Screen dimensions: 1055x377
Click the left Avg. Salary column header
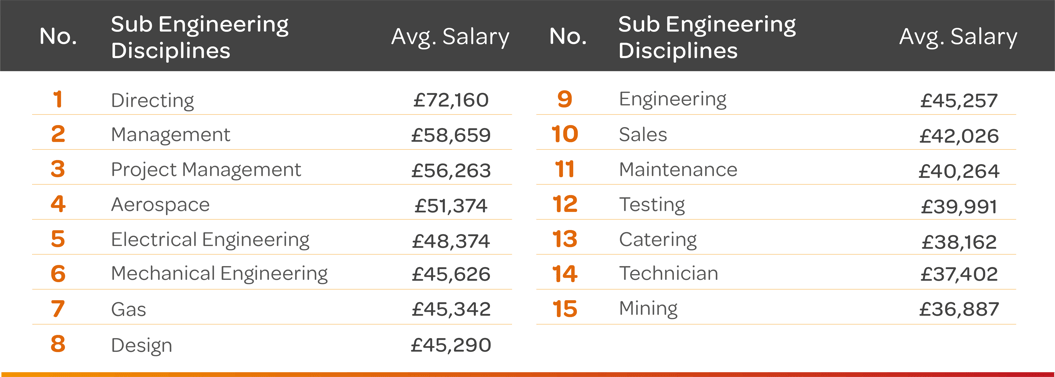pyautogui.click(x=450, y=36)
